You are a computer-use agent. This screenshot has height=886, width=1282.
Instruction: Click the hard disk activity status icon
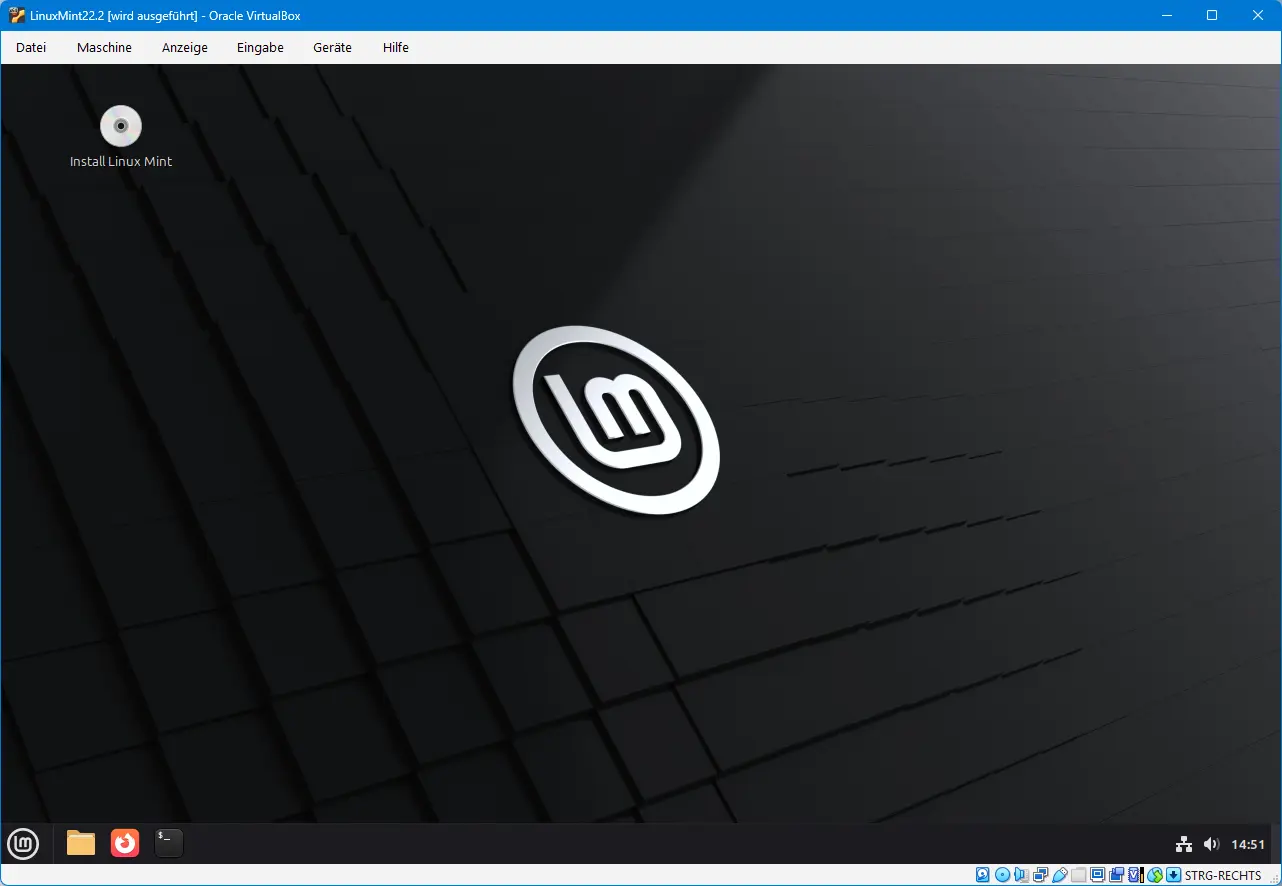pyautogui.click(x=983, y=874)
